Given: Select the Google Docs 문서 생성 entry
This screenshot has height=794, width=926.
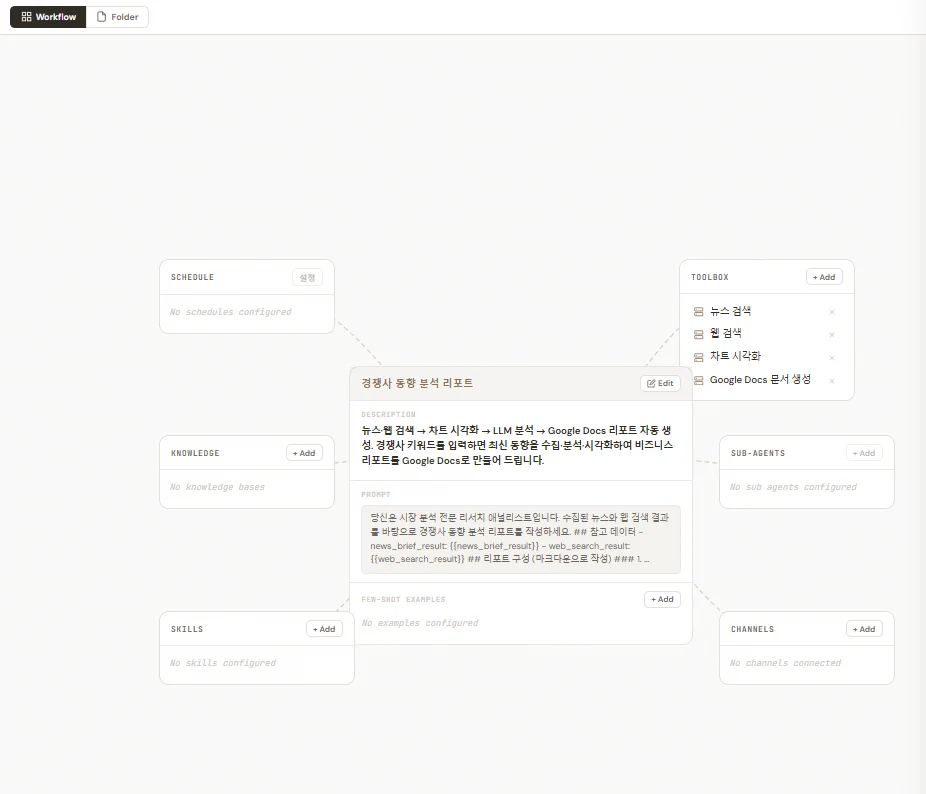Looking at the screenshot, I should (x=765, y=380).
